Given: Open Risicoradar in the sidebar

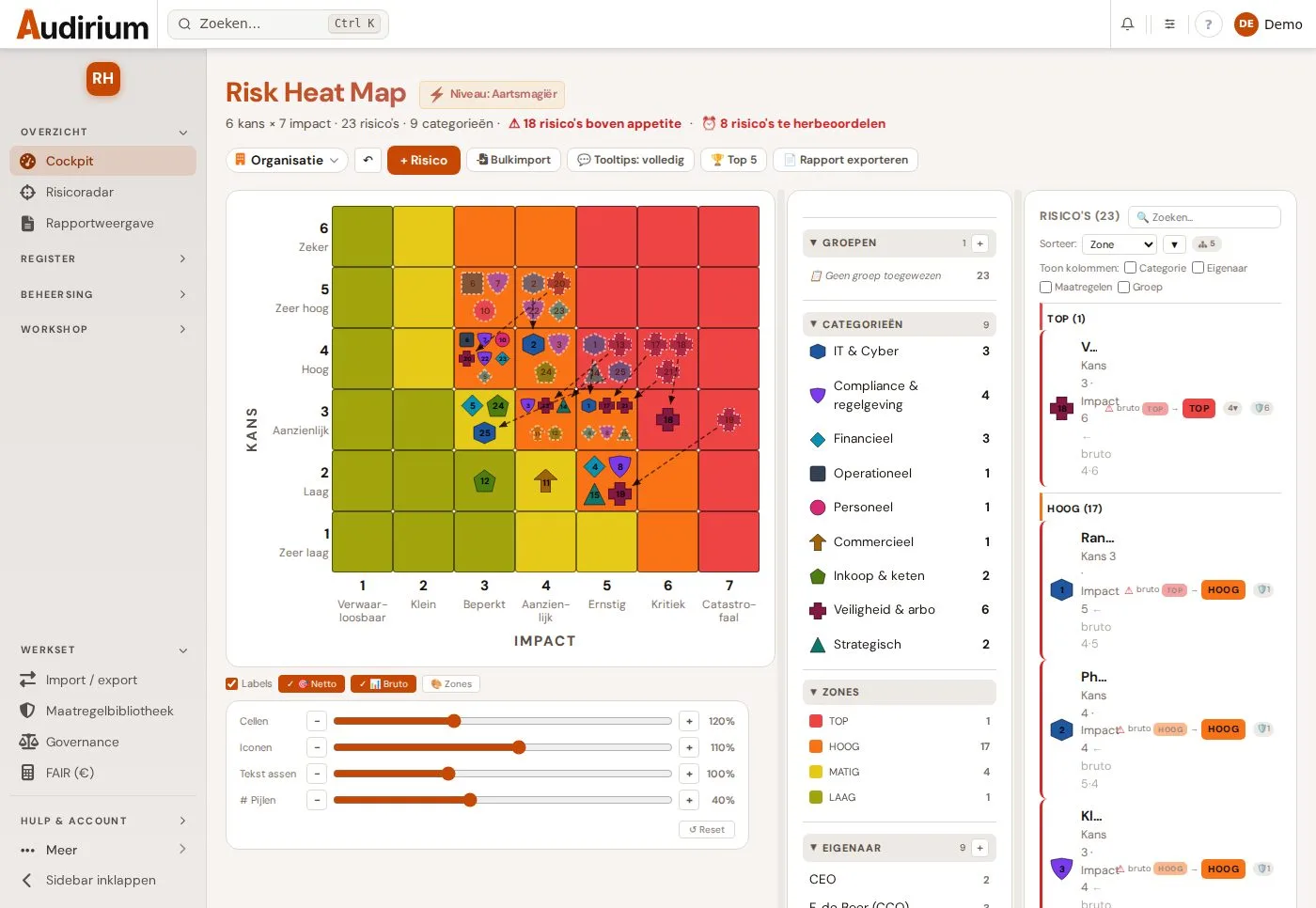Looking at the screenshot, I should (x=103, y=192).
